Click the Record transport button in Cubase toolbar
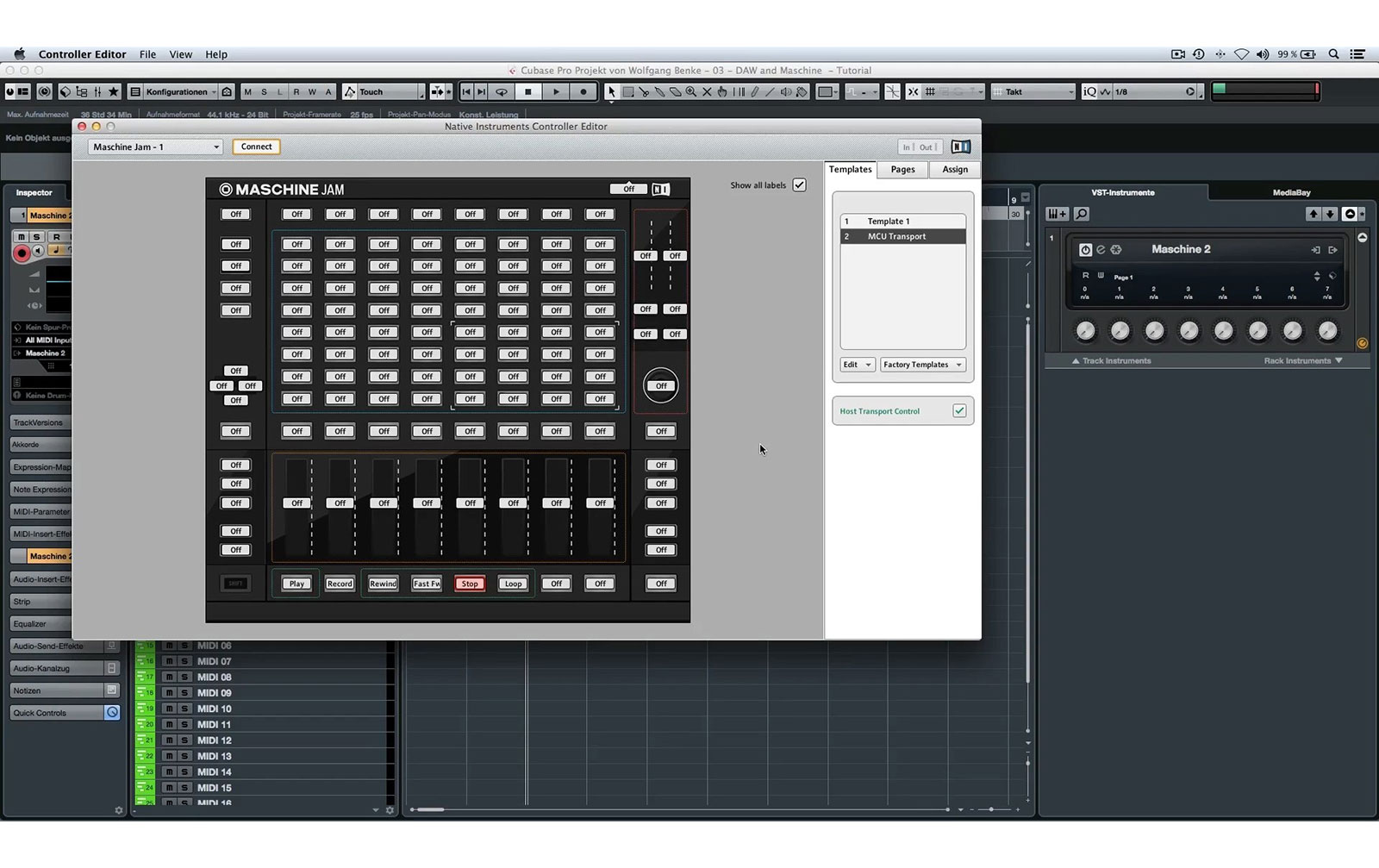1379x868 pixels. click(x=583, y=91)
